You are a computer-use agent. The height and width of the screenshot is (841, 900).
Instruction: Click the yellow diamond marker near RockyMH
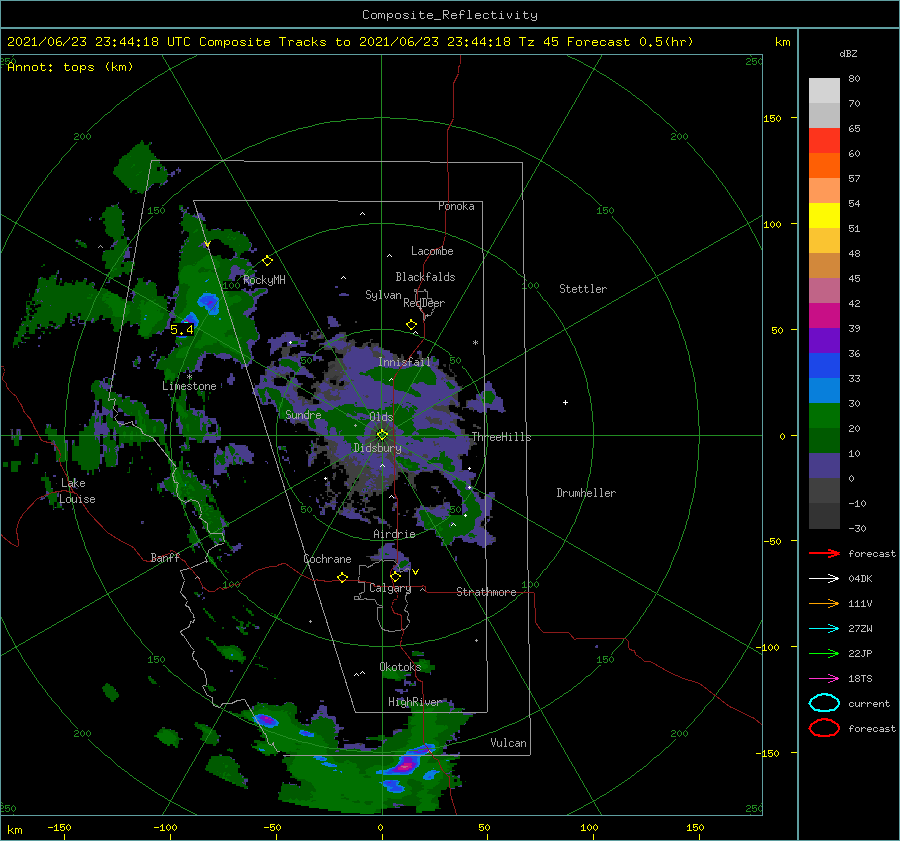(267, 261)
